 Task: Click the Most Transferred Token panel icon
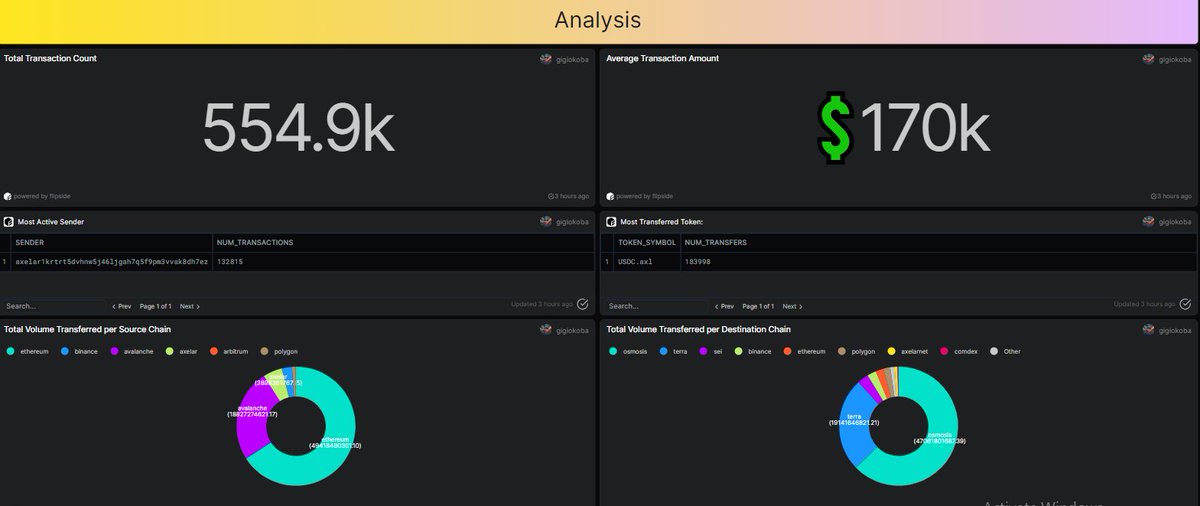coord(611,220)
